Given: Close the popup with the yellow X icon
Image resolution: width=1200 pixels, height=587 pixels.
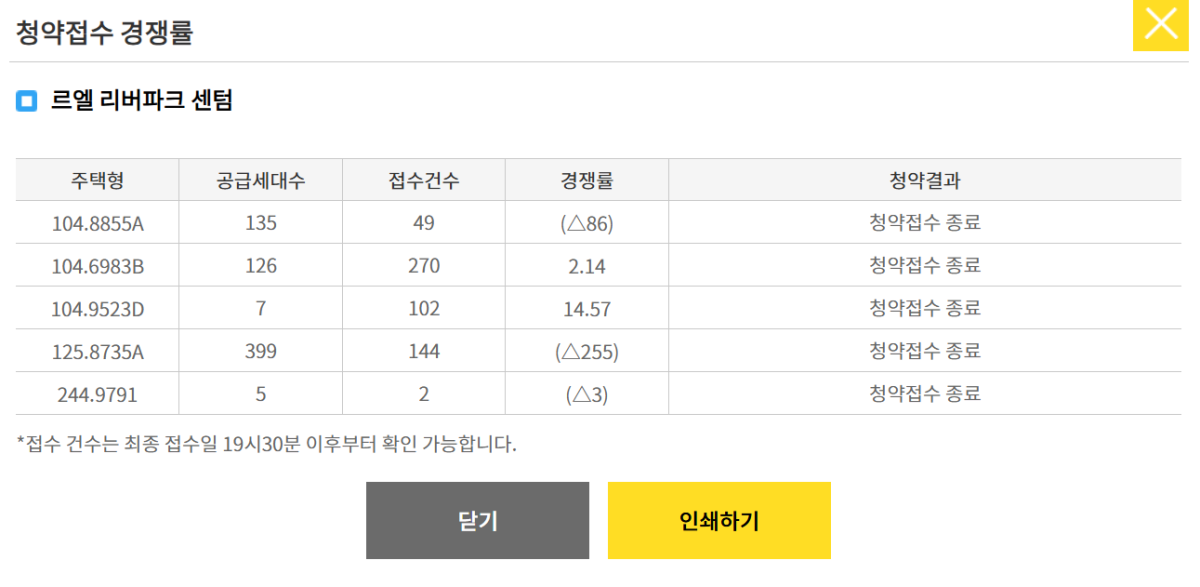Looking at the screenshot, I should (1160, 25).
